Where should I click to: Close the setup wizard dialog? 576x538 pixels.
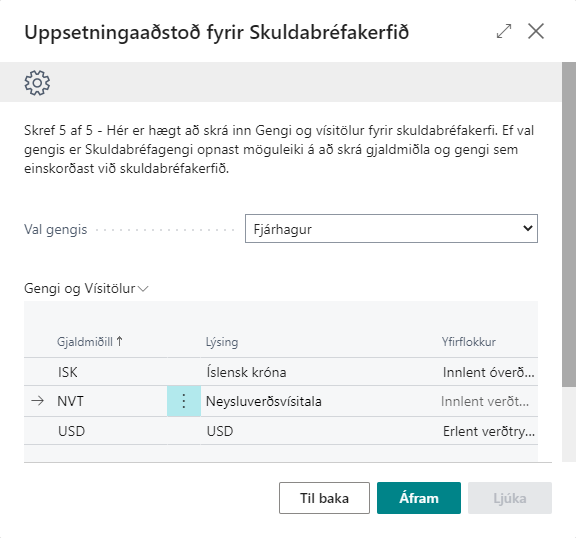536,31
